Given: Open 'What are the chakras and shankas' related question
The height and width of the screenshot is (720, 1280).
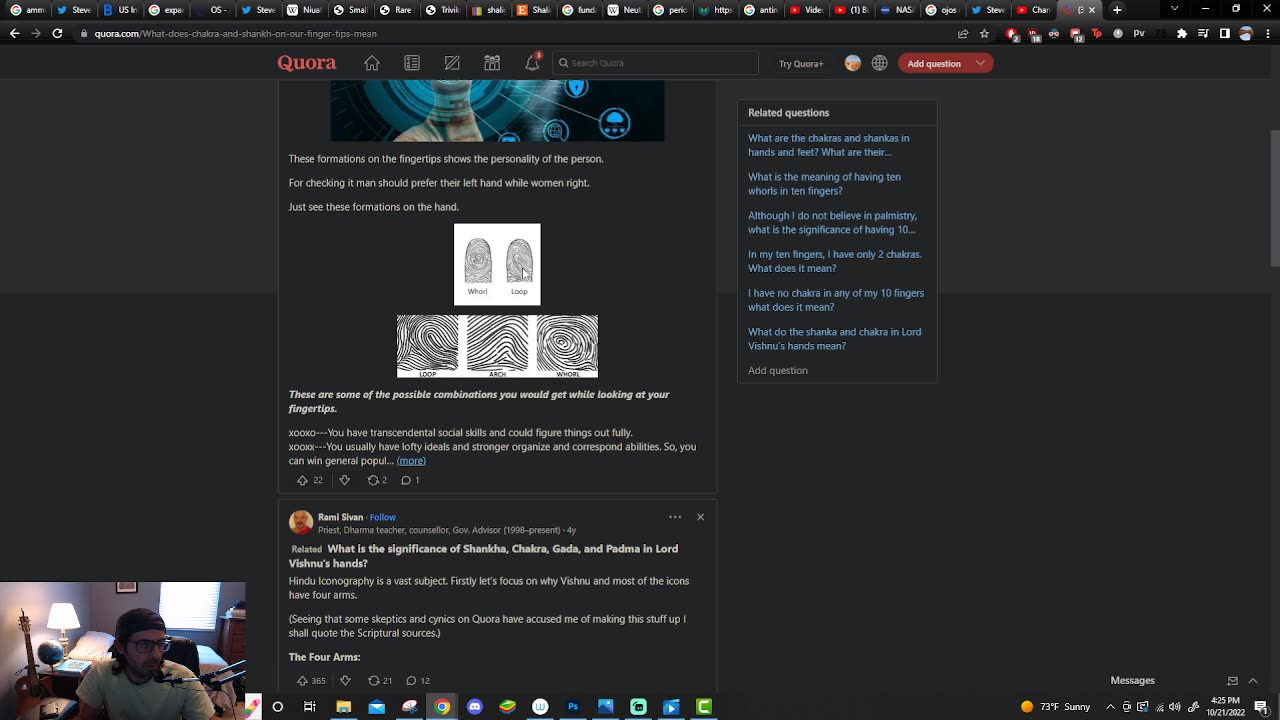Looking at the screenshot, I should coord(829,145).
